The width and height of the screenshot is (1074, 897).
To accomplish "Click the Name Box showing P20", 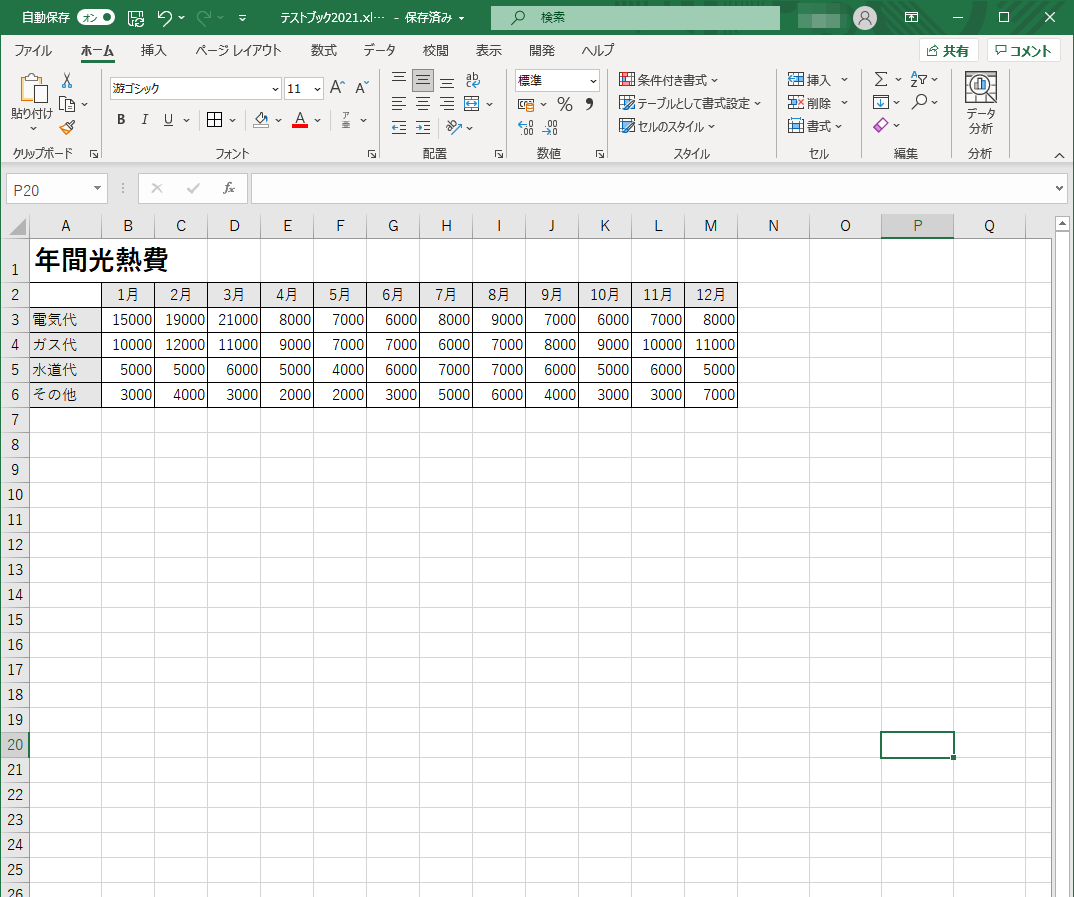I will coord(57,189).
